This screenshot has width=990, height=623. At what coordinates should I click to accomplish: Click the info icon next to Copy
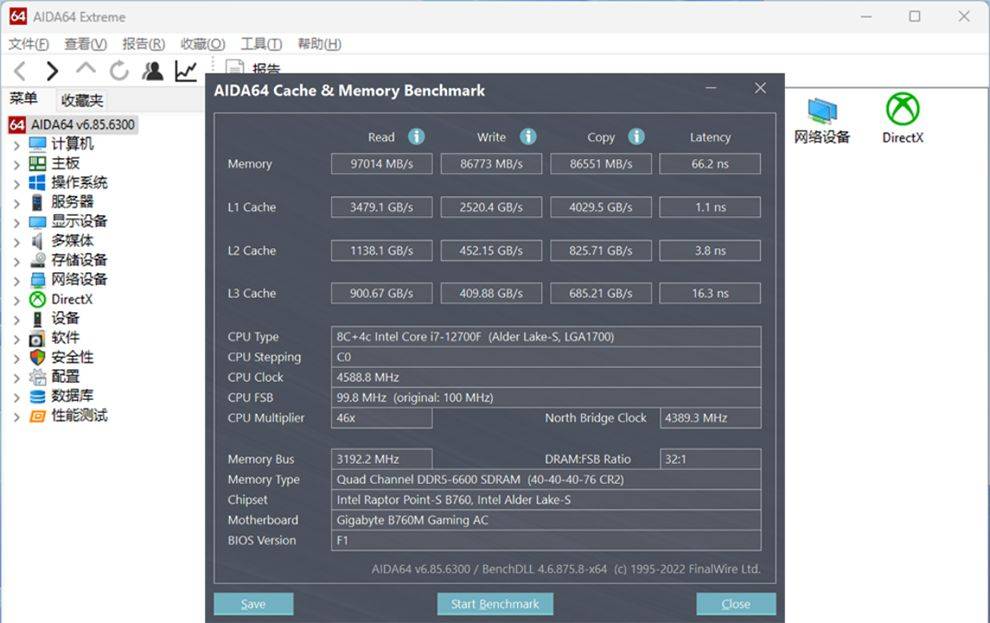636,137
